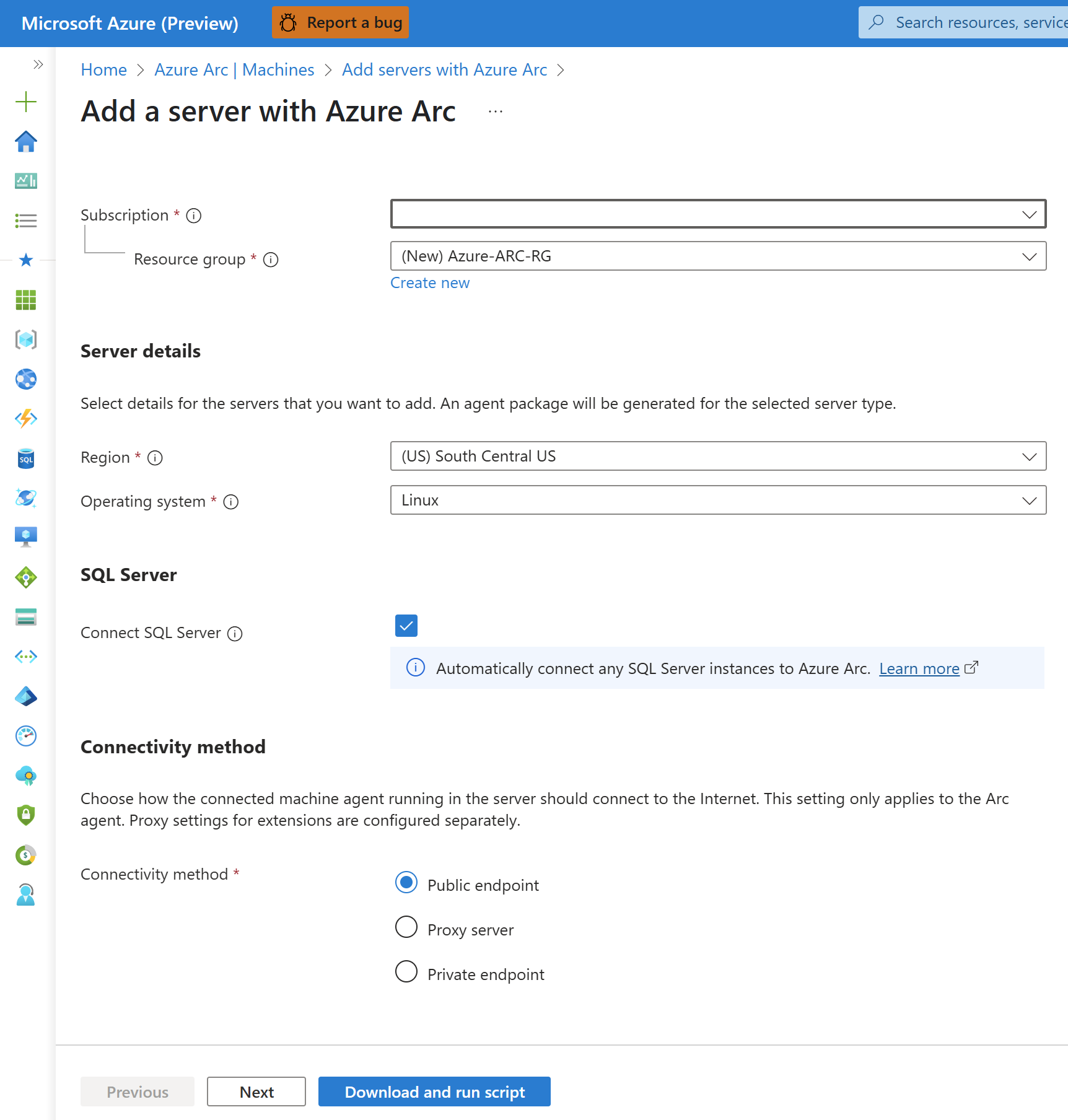Open Advisor cloud ribbon icon
This screenshot has width=1068, height=1120.
click(26, 776)
